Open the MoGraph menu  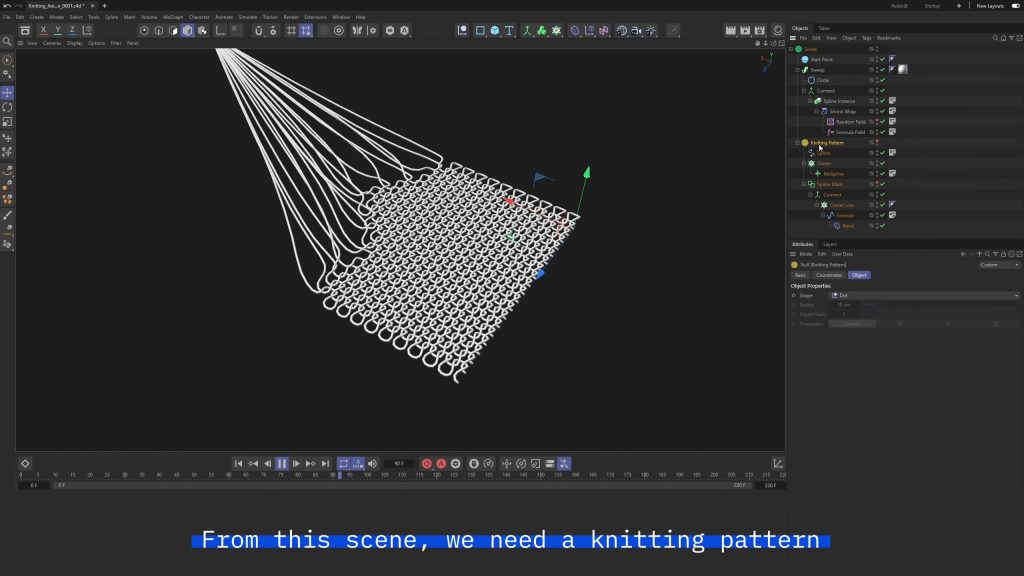173,17
